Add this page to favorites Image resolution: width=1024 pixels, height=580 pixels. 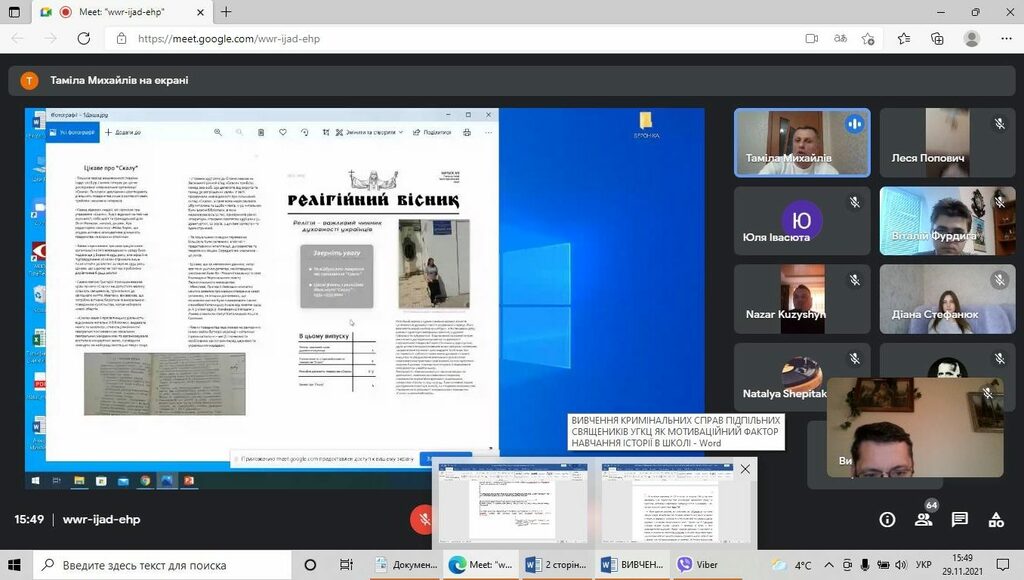tap(868, 38)
